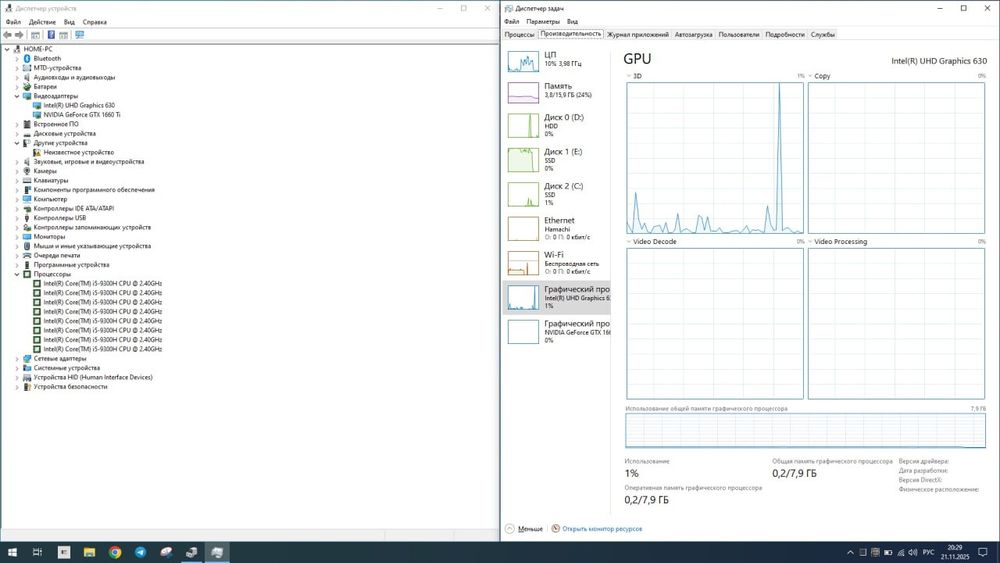Click the back arrow in Device Manager toolbar
Screen dimensions: 1000x563
point(7,35)
